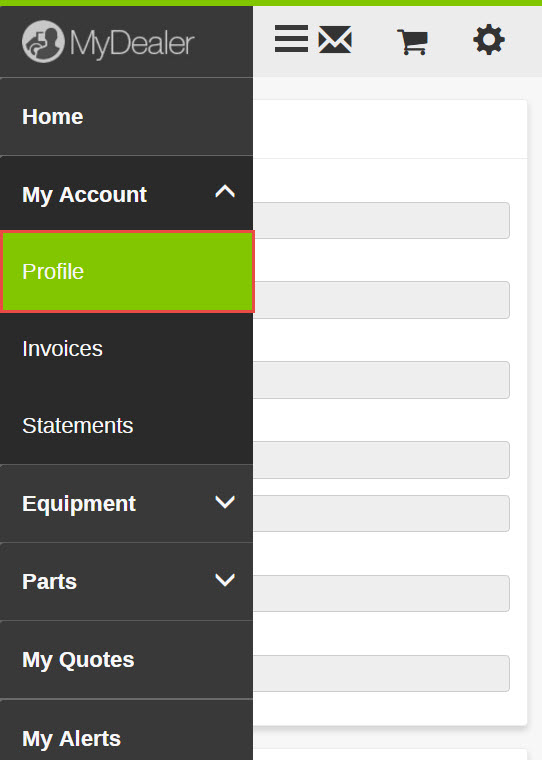Select the Equipment menu label

click(79, 504)
